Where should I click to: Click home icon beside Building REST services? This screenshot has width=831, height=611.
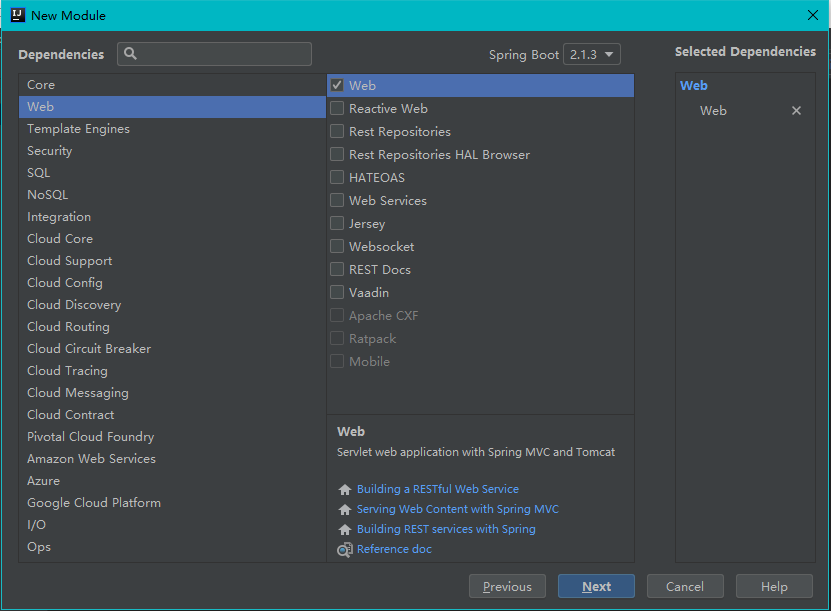pyautogui.click(x=344, y=529)
